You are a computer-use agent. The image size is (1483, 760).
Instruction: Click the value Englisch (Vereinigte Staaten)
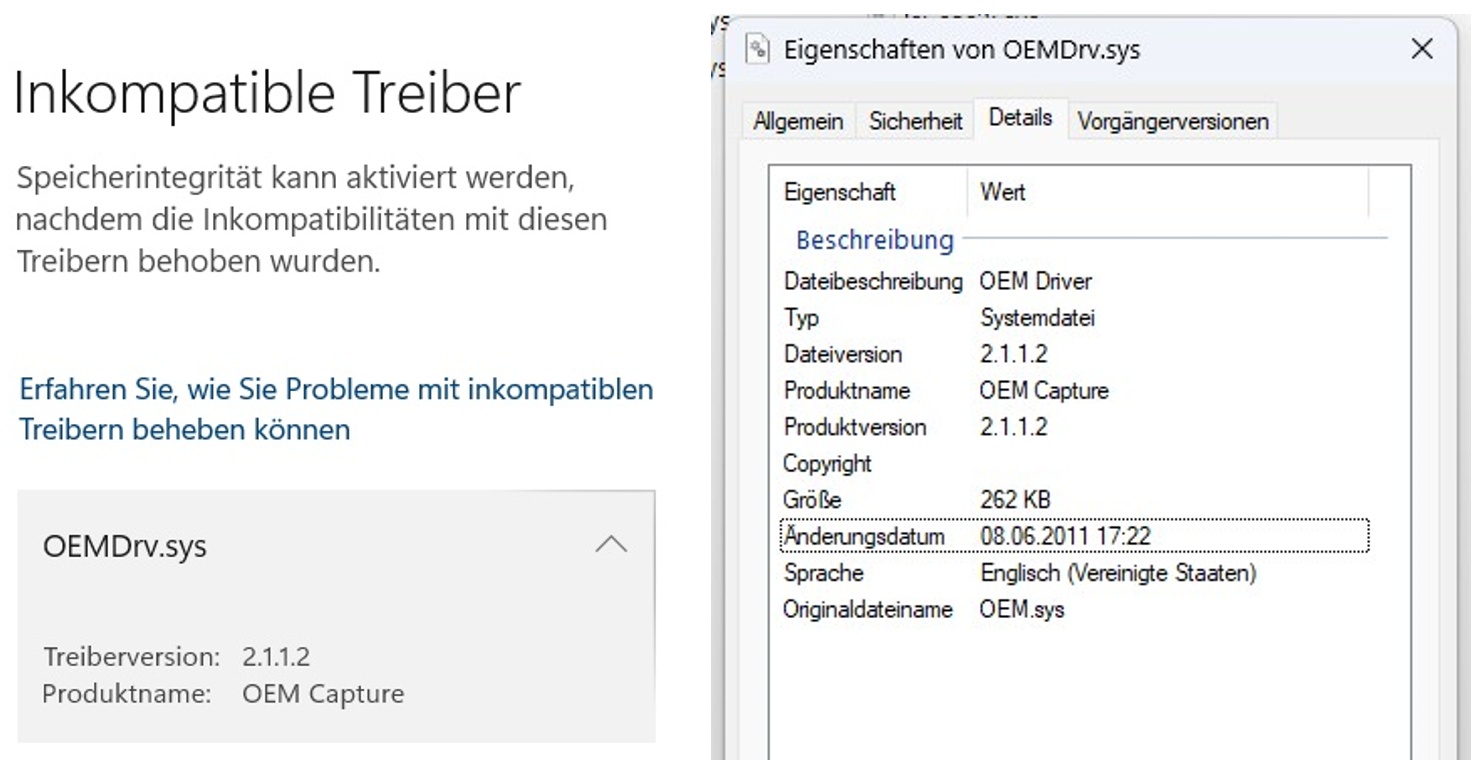coord(1118,573)
